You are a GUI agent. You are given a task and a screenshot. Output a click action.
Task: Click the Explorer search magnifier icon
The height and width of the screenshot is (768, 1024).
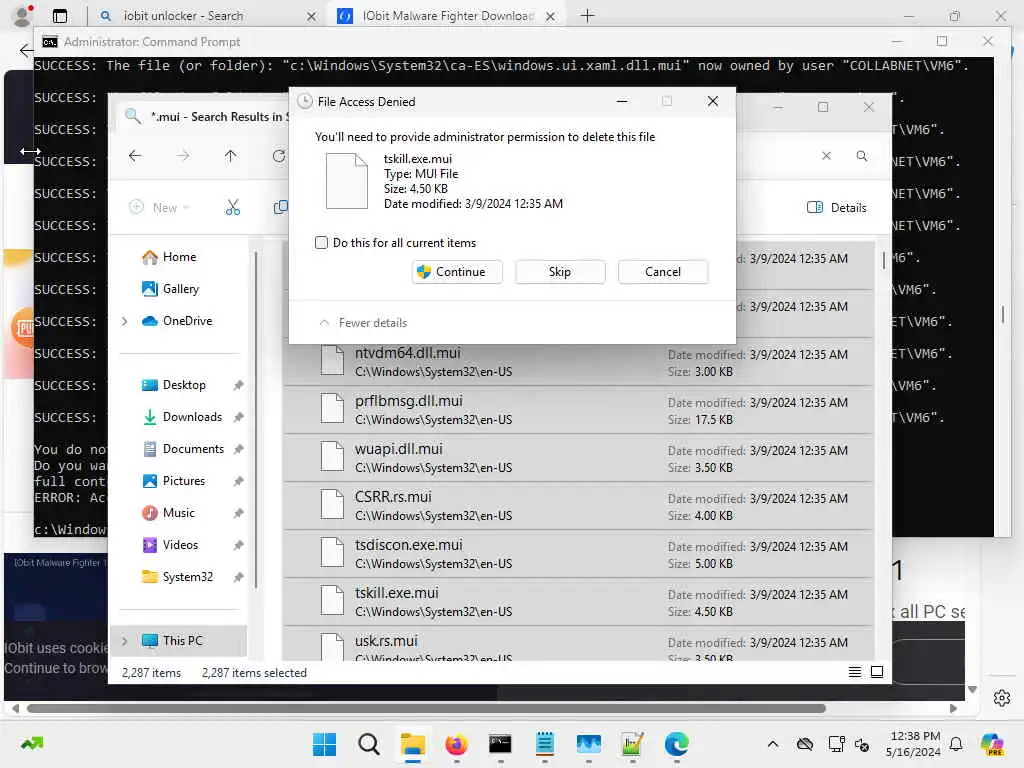(x=862, y=156)
